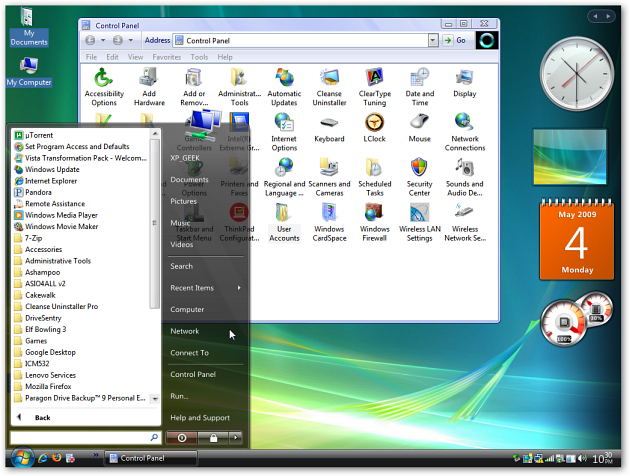This screenshot has width=630, height=476.
Task: Open Windows CardSpace icon
Action: pos(329,223)
